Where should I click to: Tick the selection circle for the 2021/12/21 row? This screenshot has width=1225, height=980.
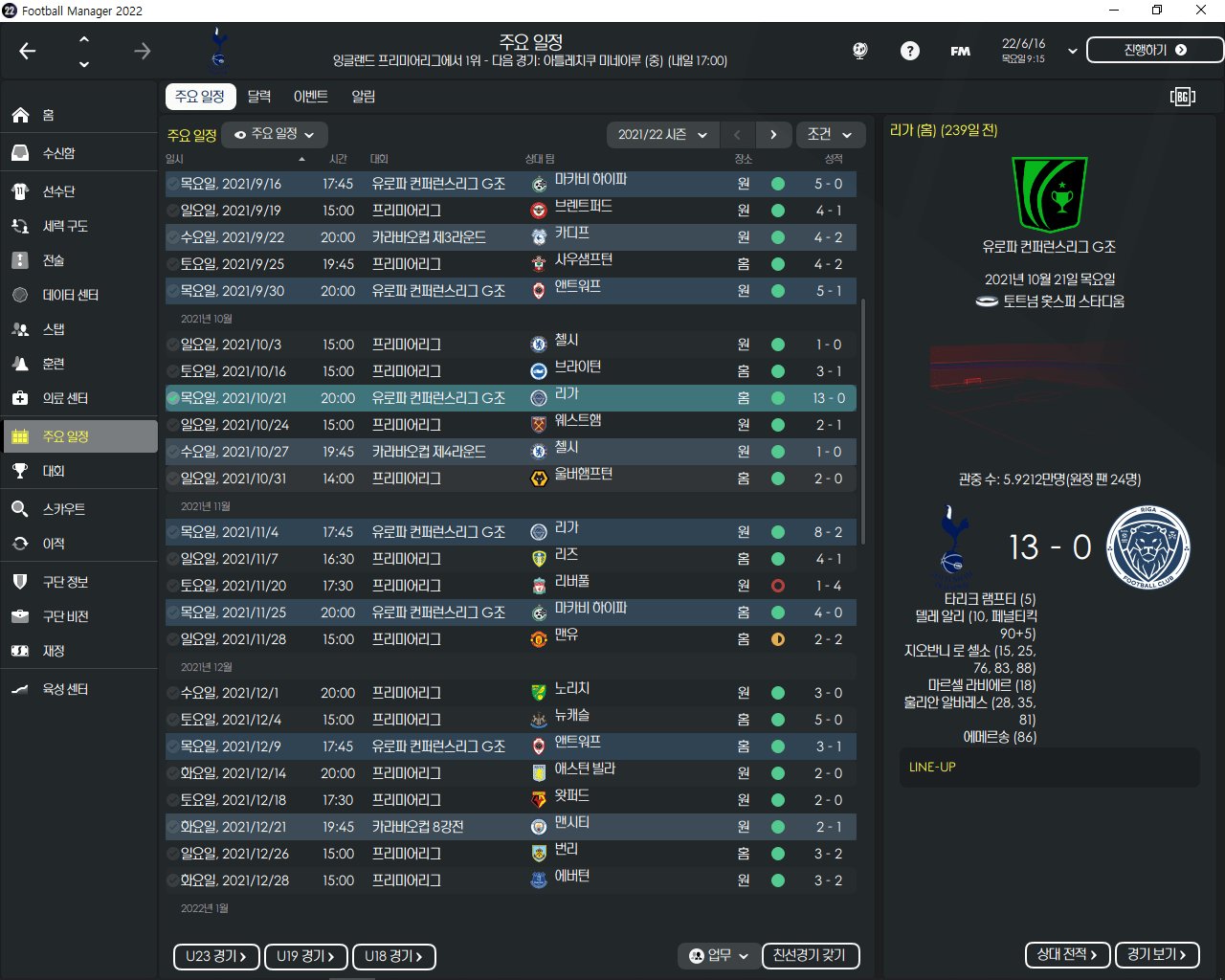click(x=172, y=827)
